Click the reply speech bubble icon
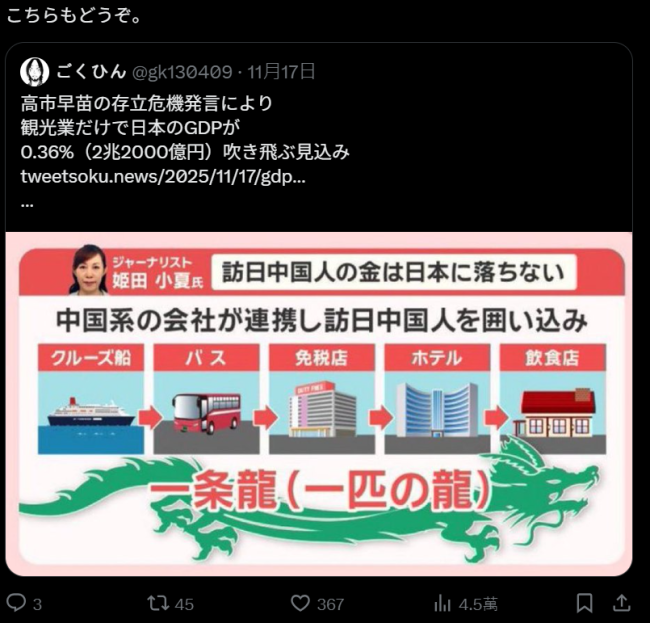 16,602
